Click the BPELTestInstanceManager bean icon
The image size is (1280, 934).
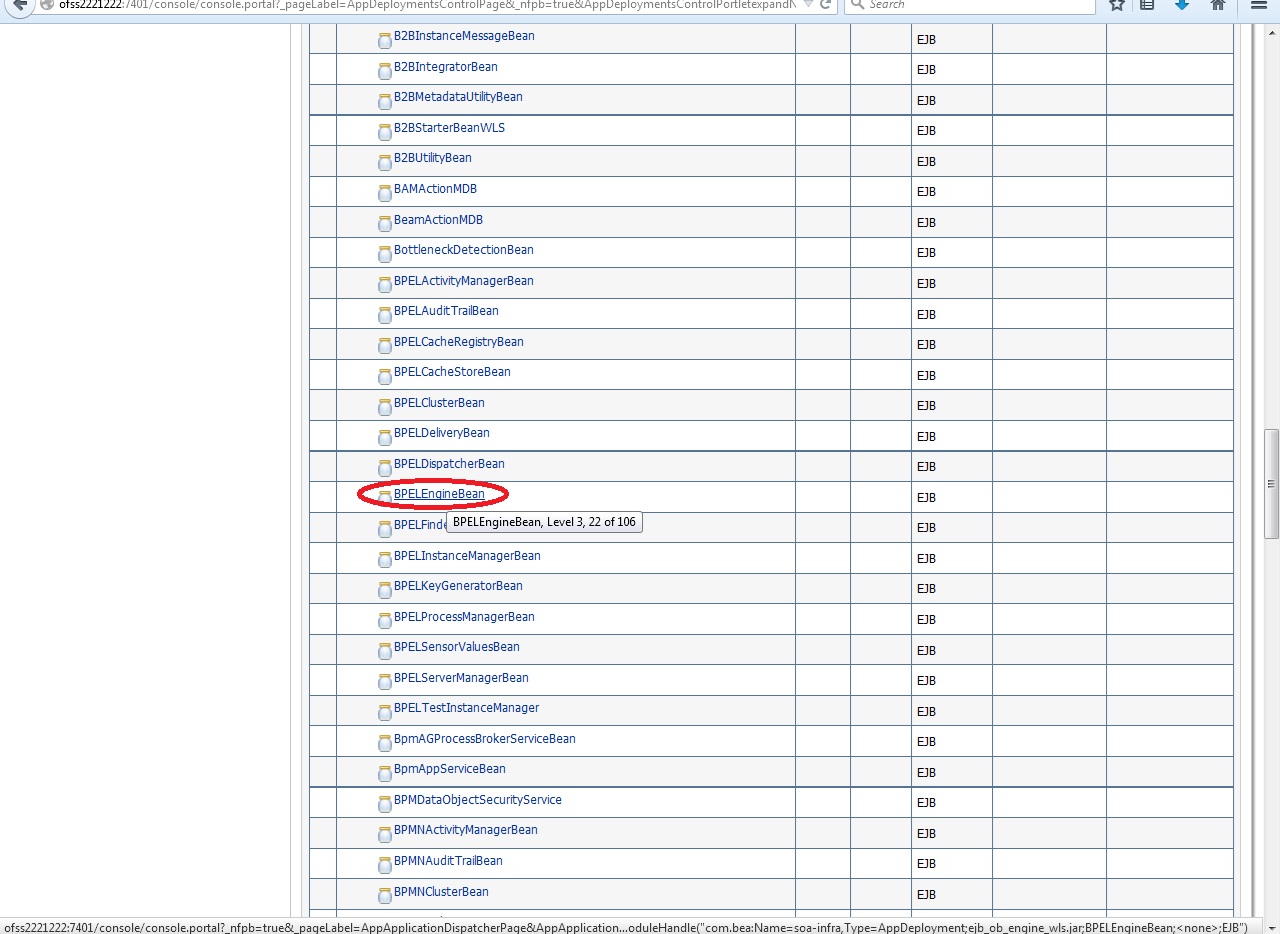(385, 712)
